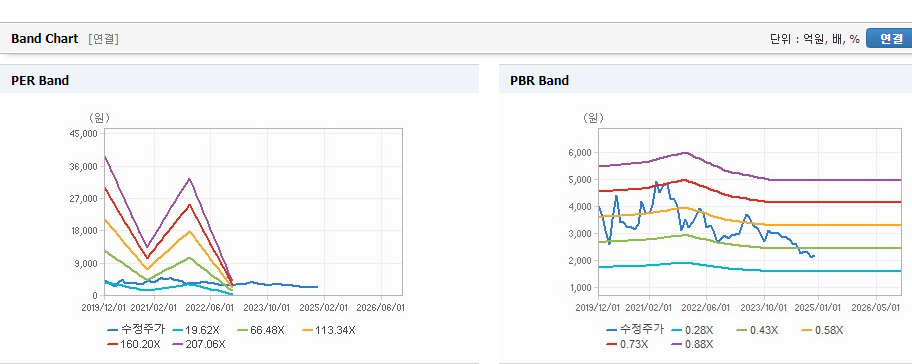This screenshot has width=912, height=364.
Task: Click the (원) unit label above PBR chart
Action: click(593, 117)
